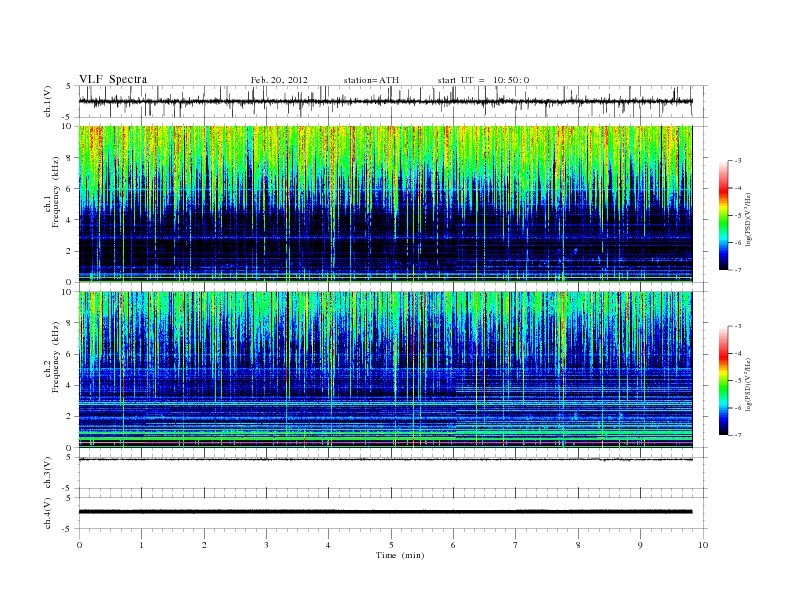The width and height of the screenshot is (792, 612).
Task: Click the lower PSD color scale bar
Action: click(x=724, y=380)
